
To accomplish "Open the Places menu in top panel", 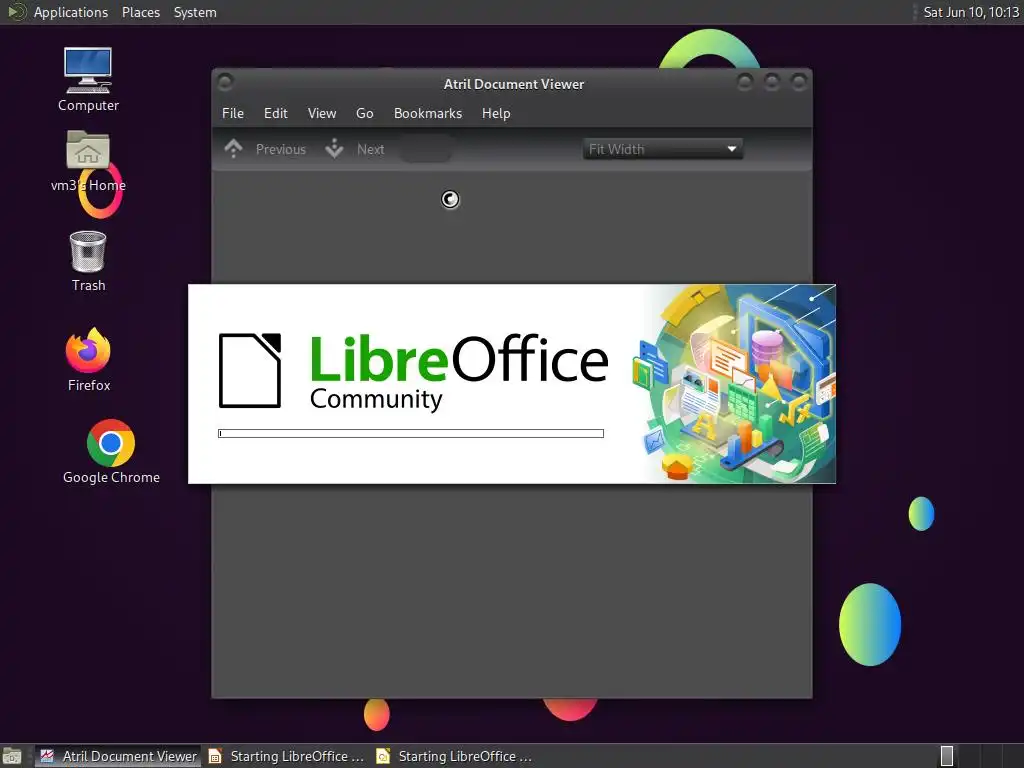I will 140,12.
